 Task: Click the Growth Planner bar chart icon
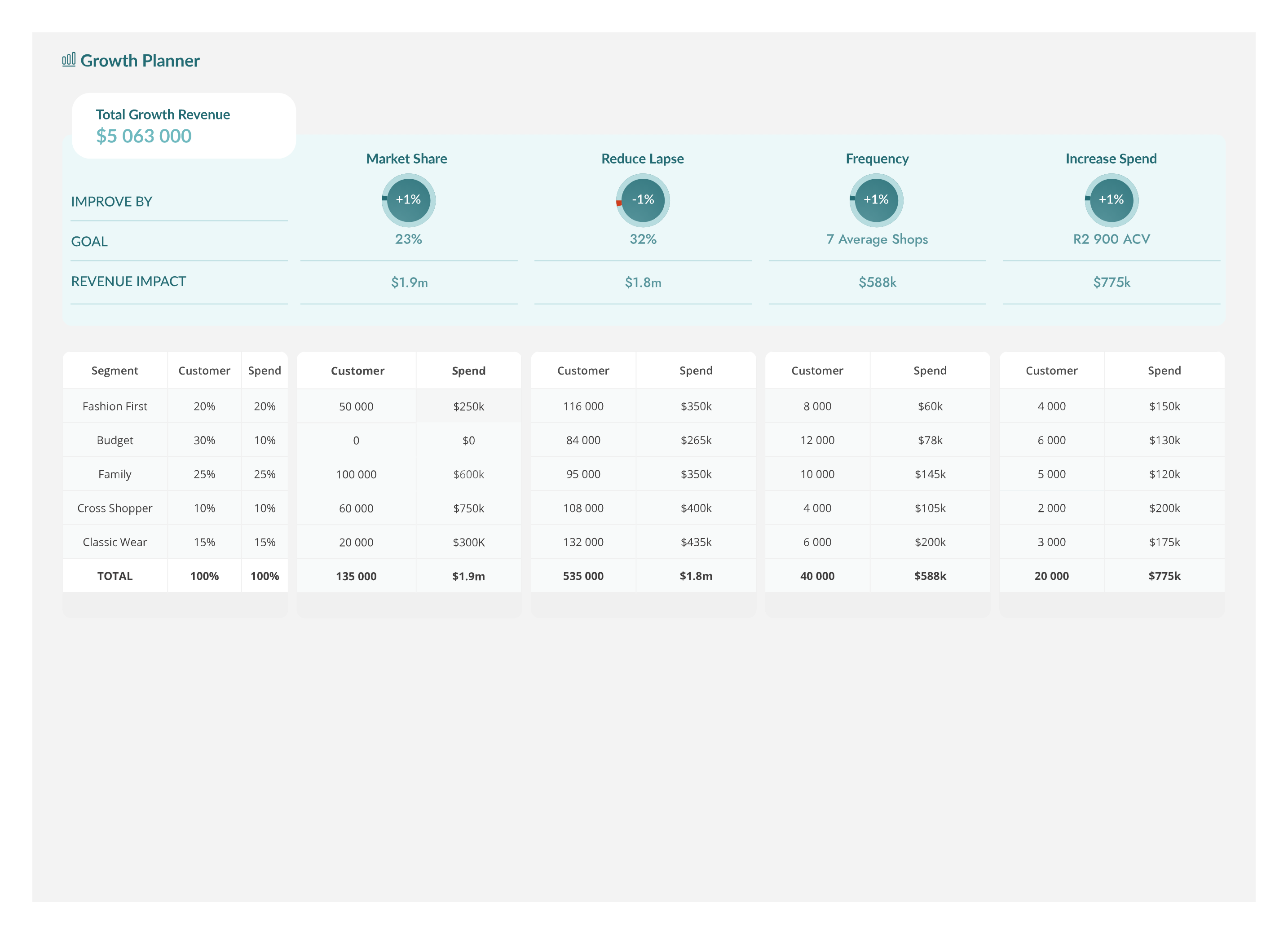[x=69, y=60]
